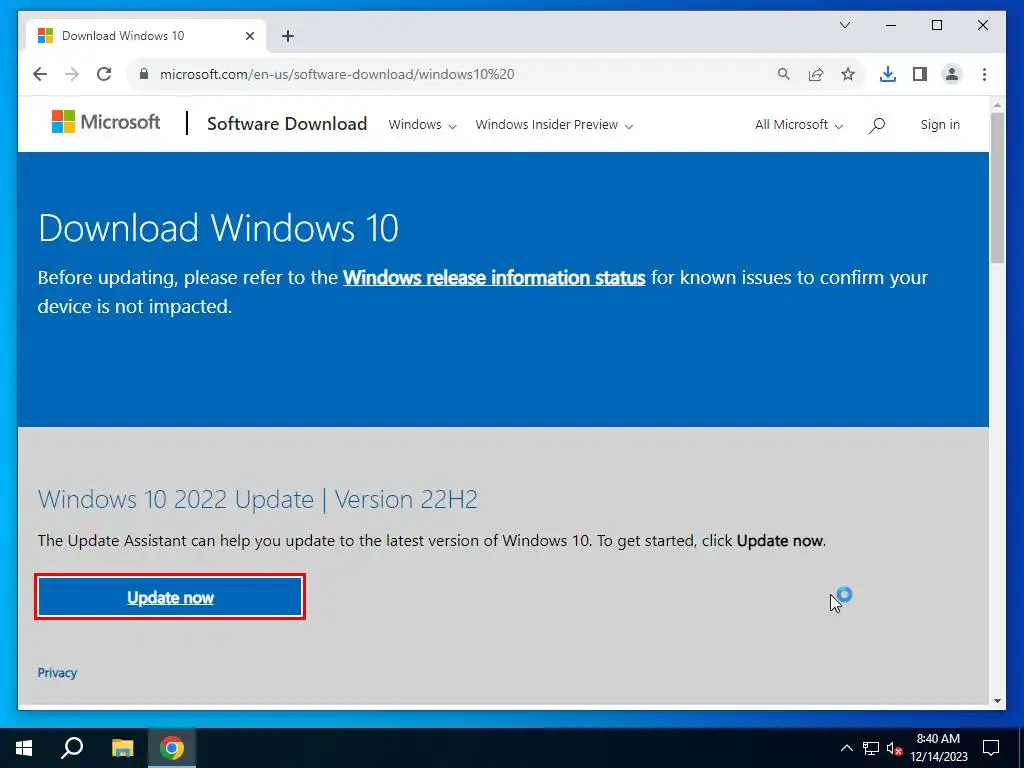The width and height of the screenshot is (1024, 768).
Task: Open Chrome three-dot menu
Action: pyautogui.click(x=984, y=74)
